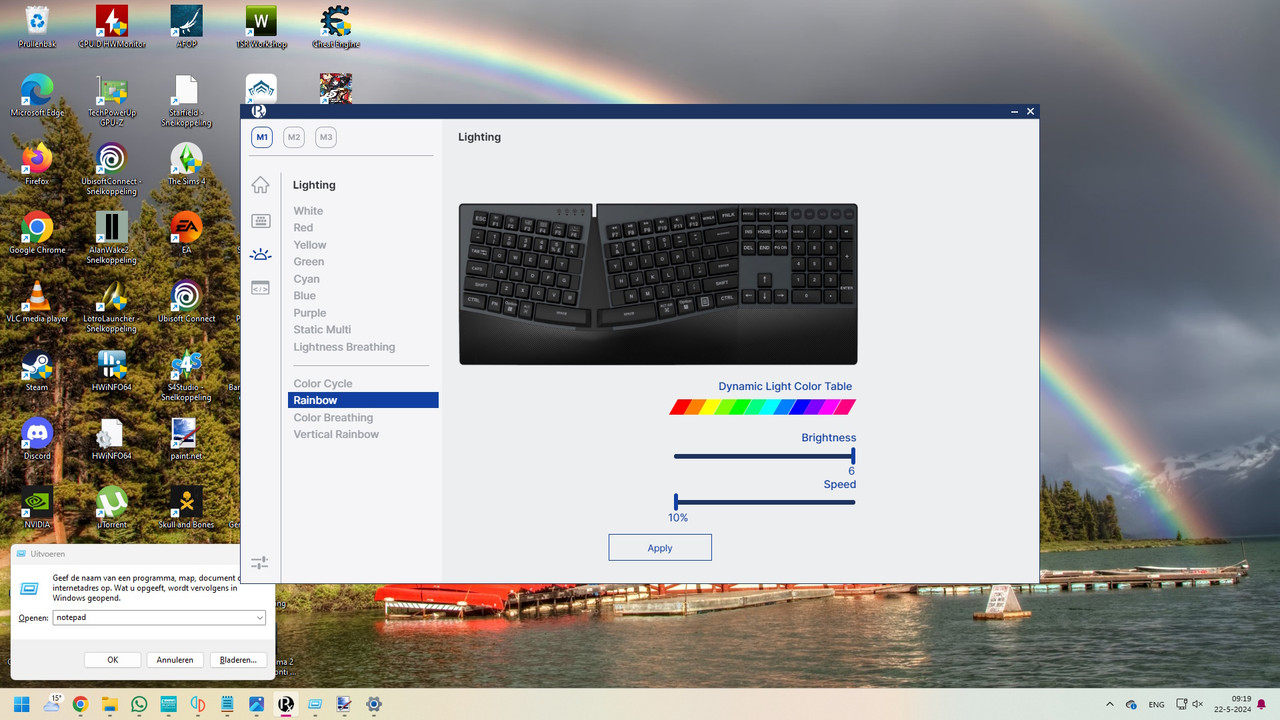Show hidden tray icons chevron

coord(1110,704)
